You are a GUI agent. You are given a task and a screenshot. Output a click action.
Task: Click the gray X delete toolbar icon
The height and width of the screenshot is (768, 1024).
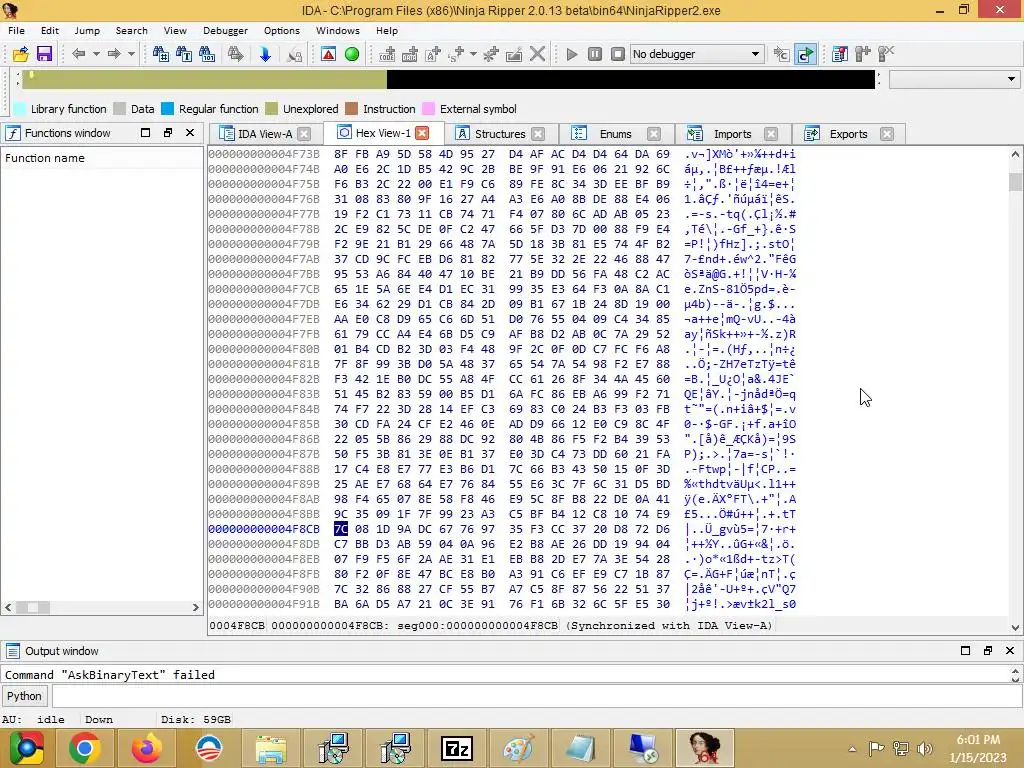point(537,54)
